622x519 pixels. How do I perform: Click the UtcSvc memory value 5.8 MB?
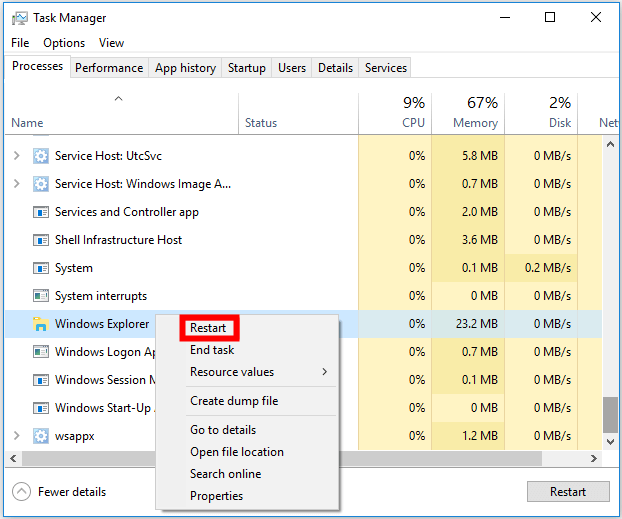click(x=480, y=156)
